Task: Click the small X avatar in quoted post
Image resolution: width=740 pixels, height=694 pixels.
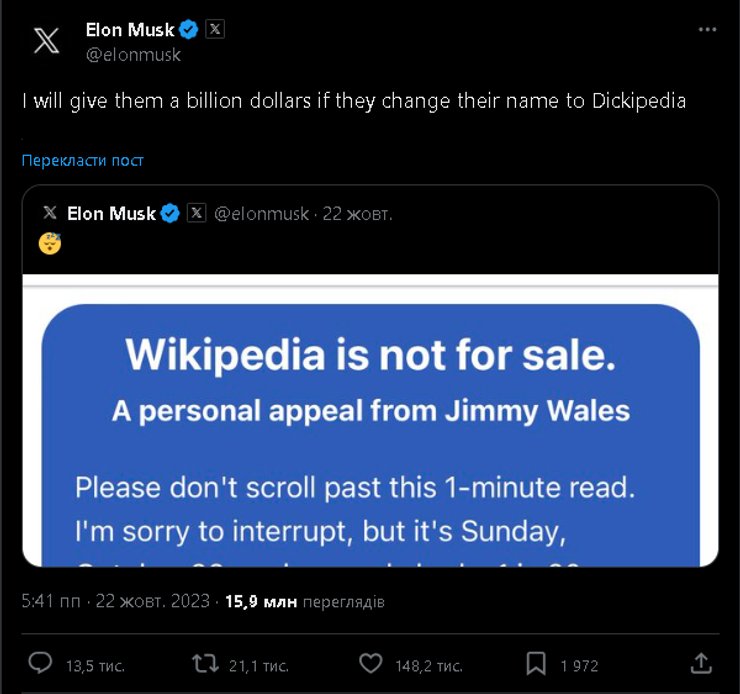Action: tap(49, 213)
